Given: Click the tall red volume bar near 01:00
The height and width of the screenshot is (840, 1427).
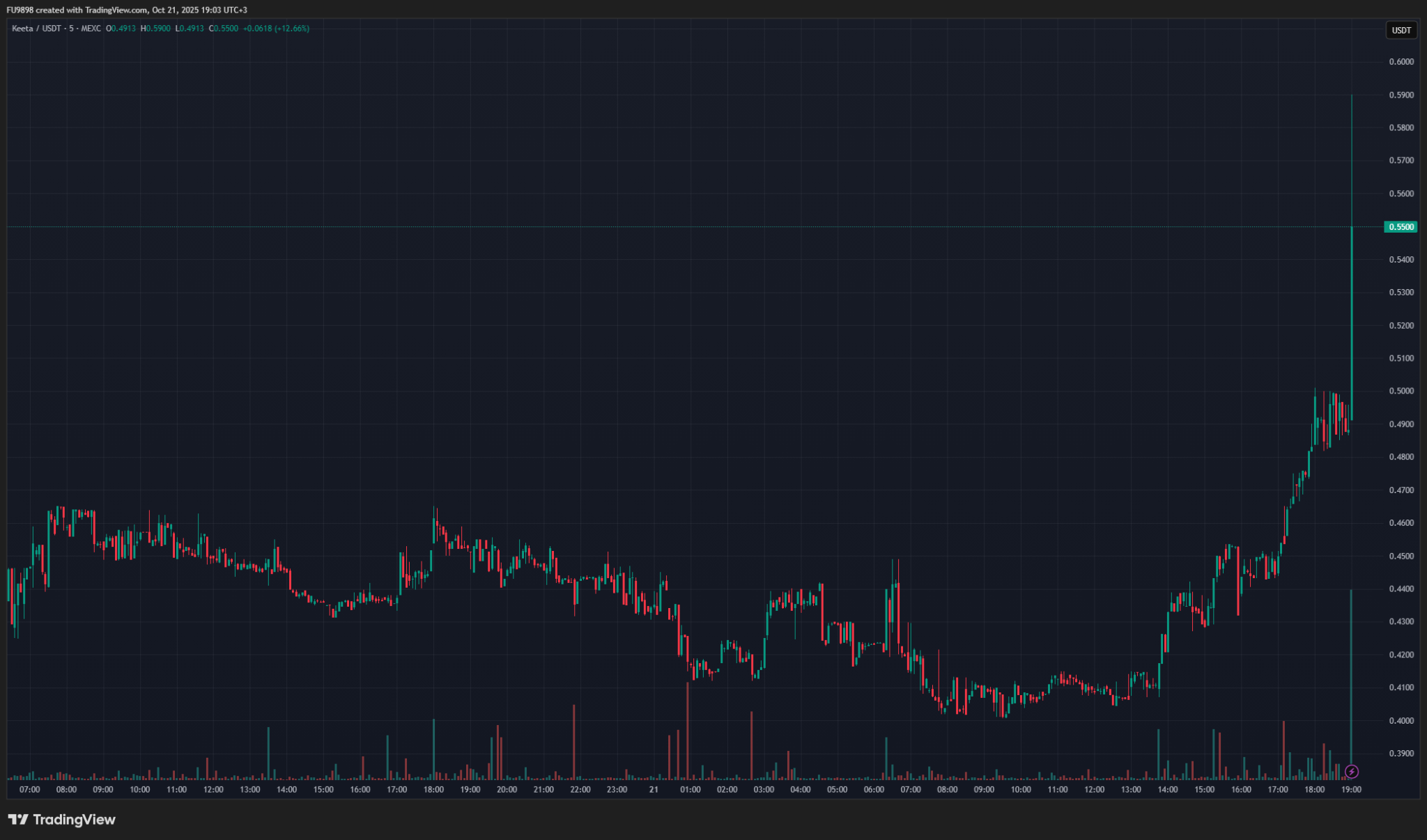Looking at the screenshot, I should click(688, 731).
